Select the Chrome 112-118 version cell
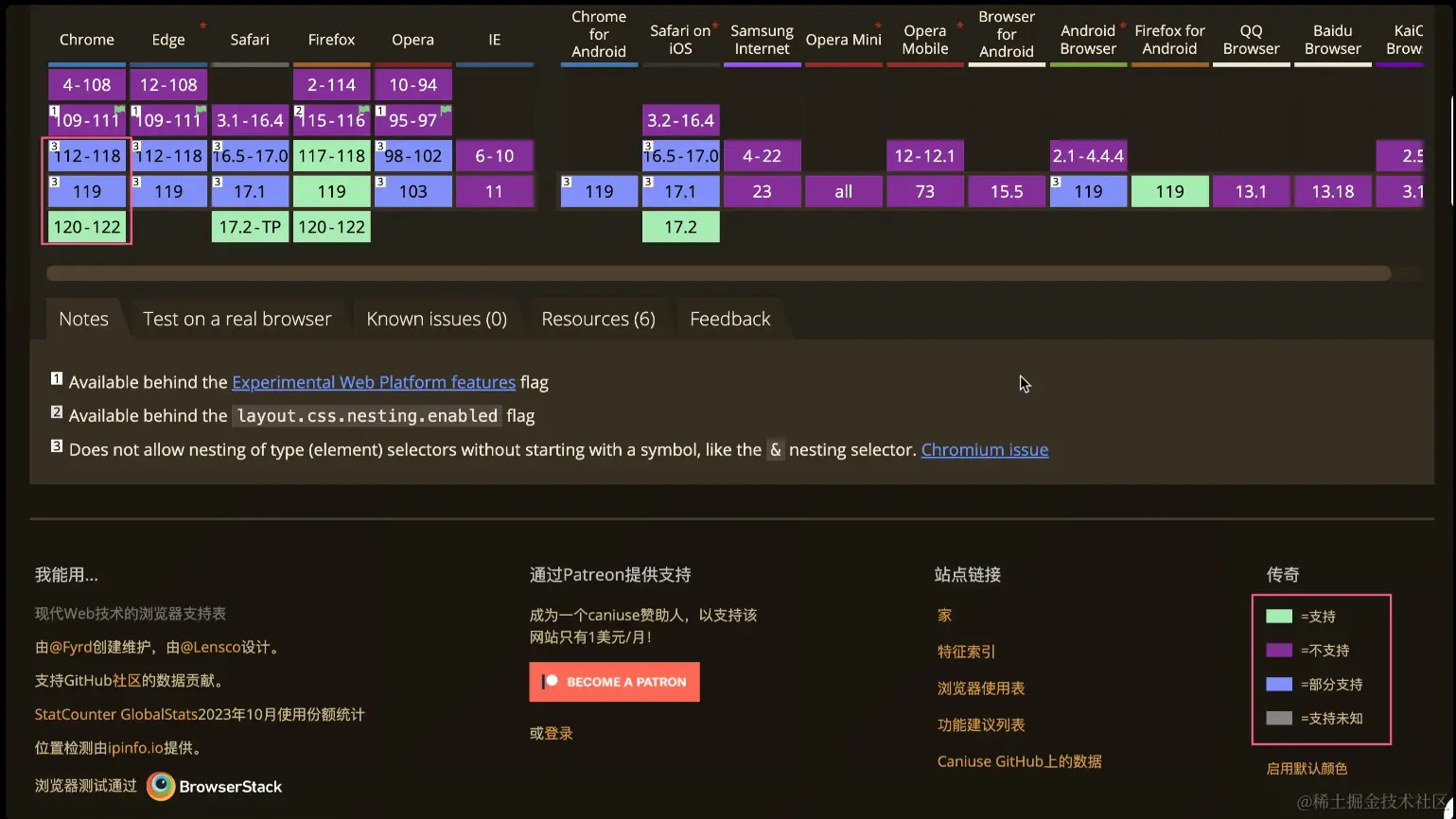 (x=87, y=156)
